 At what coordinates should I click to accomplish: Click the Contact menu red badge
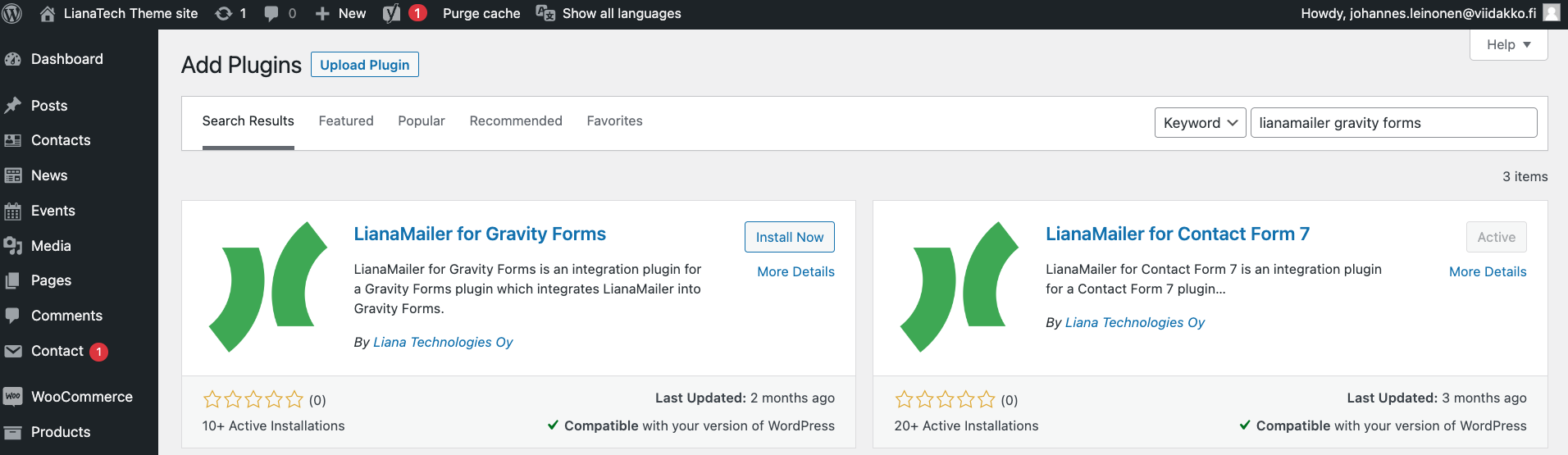[98, 352]
